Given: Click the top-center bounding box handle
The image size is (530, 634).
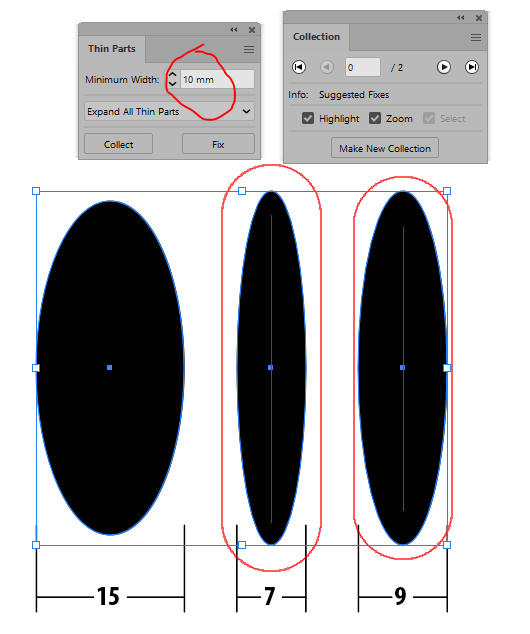Looking at the screenshot, I should pos(242,191).
